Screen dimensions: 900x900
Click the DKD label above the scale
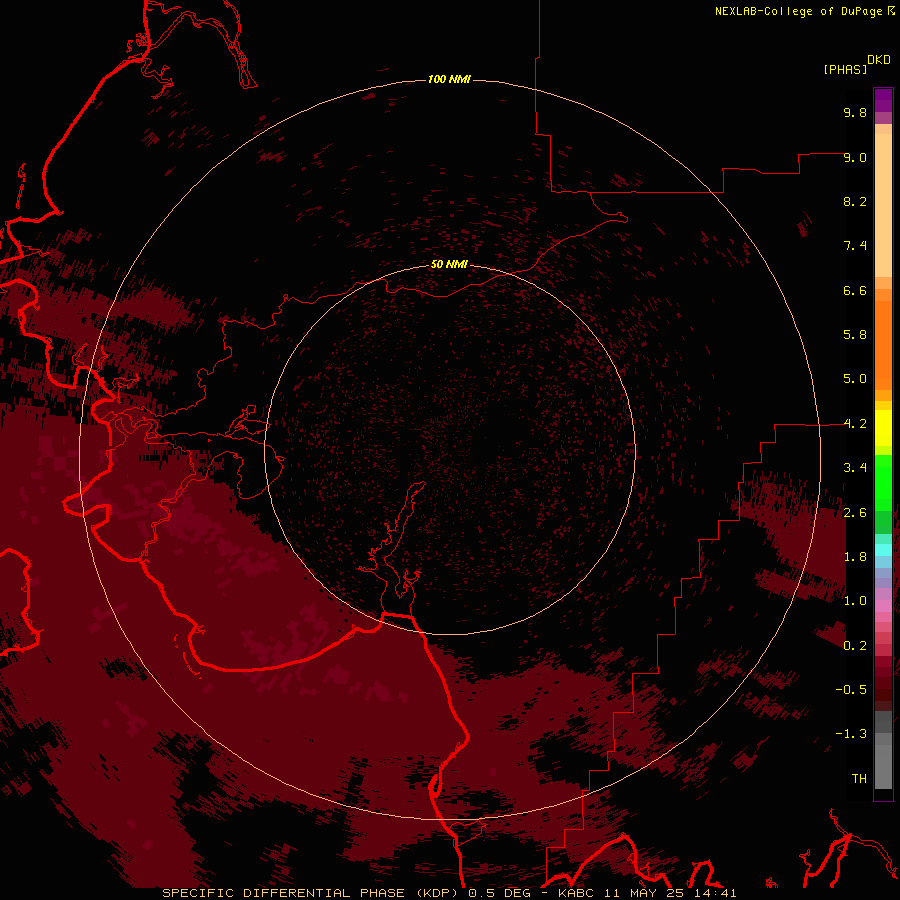[879, 60]
